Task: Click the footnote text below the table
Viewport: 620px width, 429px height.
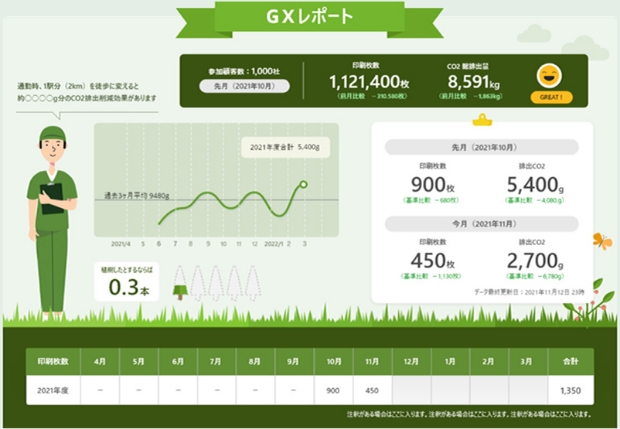Action: 469,414
